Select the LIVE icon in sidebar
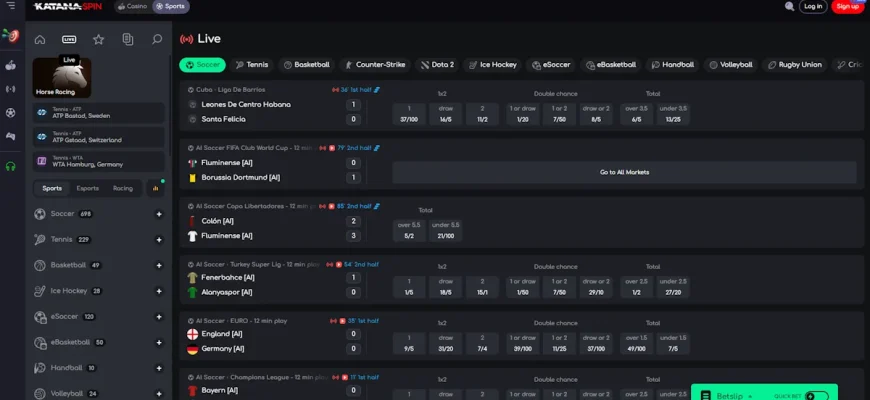This screenshot has height=400, width=870. point(69,39)
